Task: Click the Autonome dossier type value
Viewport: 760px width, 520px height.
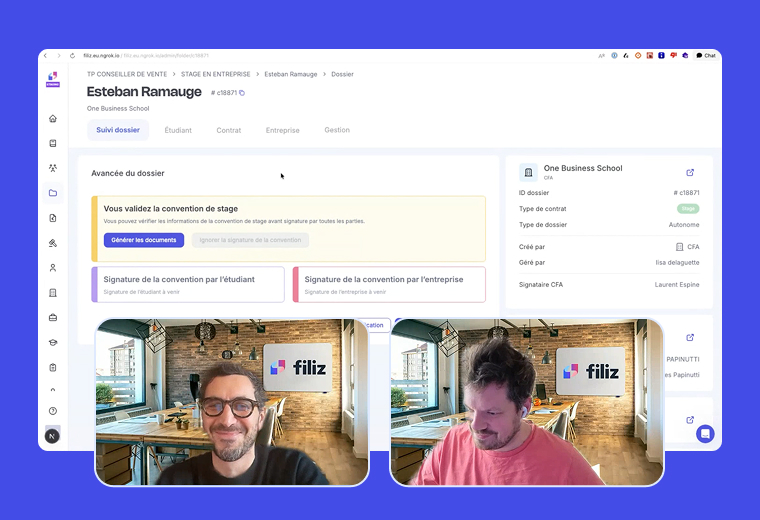Action: (684, 225)
